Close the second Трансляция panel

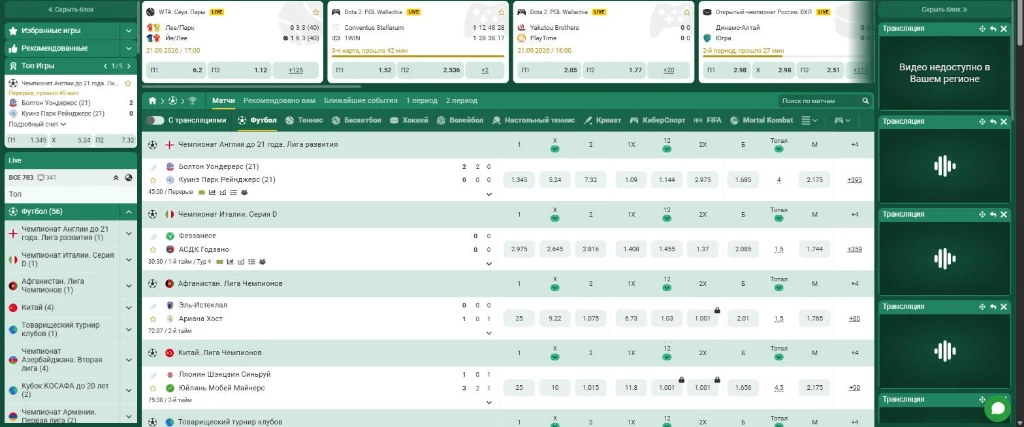pos(1003,121)
